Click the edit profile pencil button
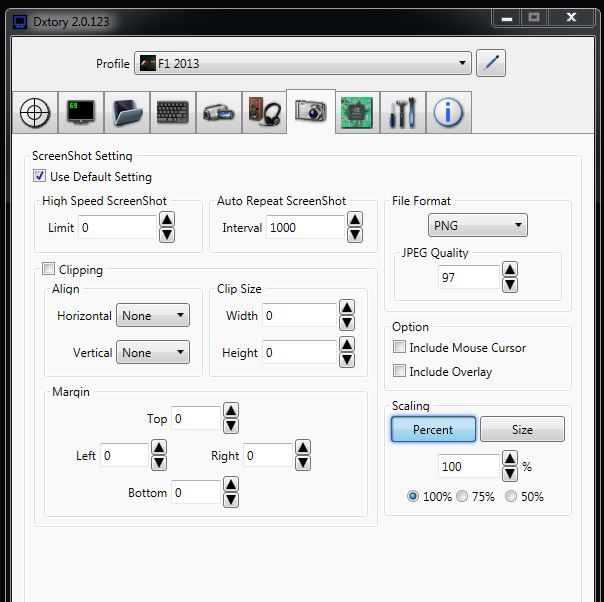The height and width of the screenshot is (602, 604). click(x=491, y=63)
